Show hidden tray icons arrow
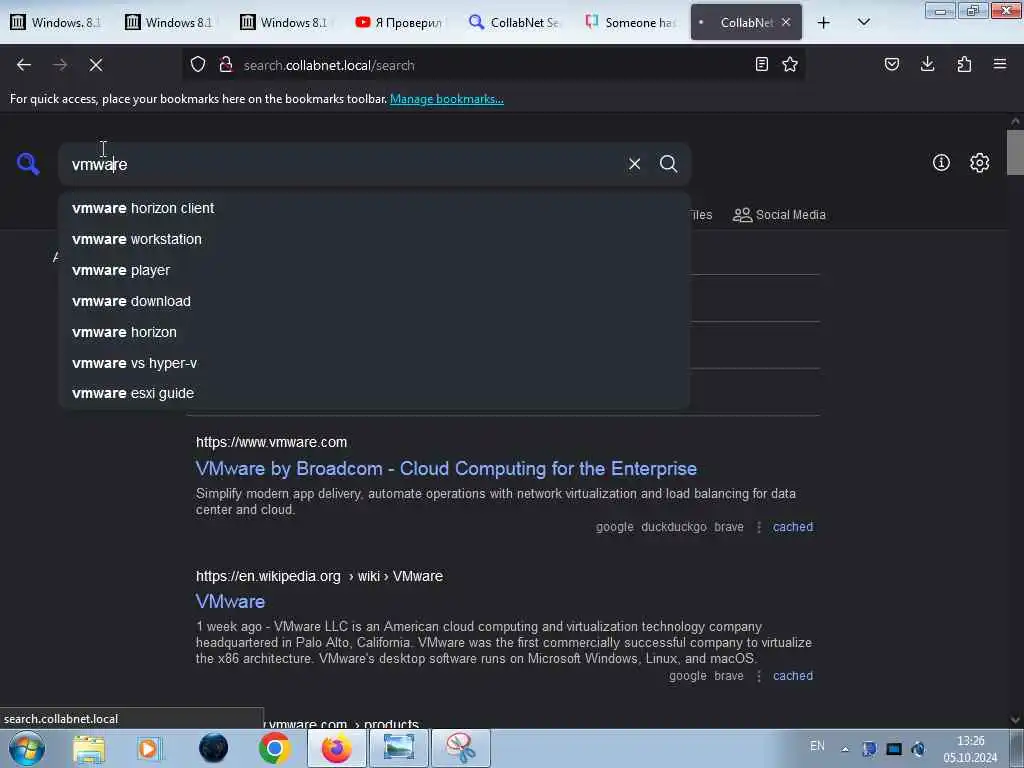 845,749
